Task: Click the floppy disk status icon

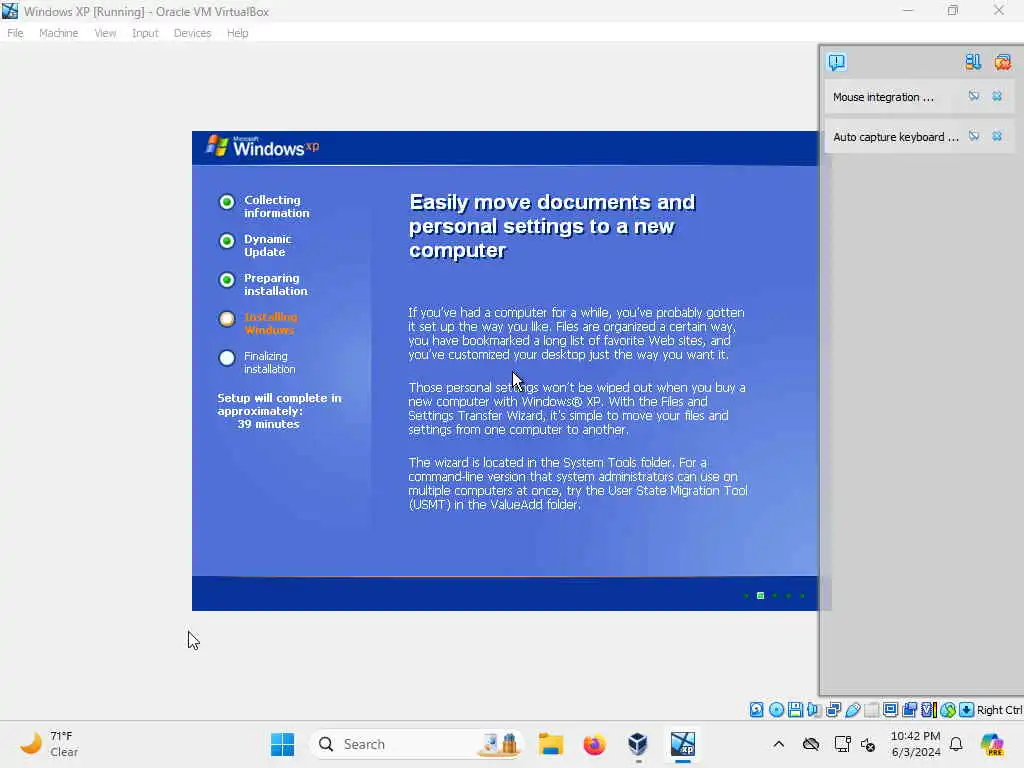Action: (x=795, y=710)
